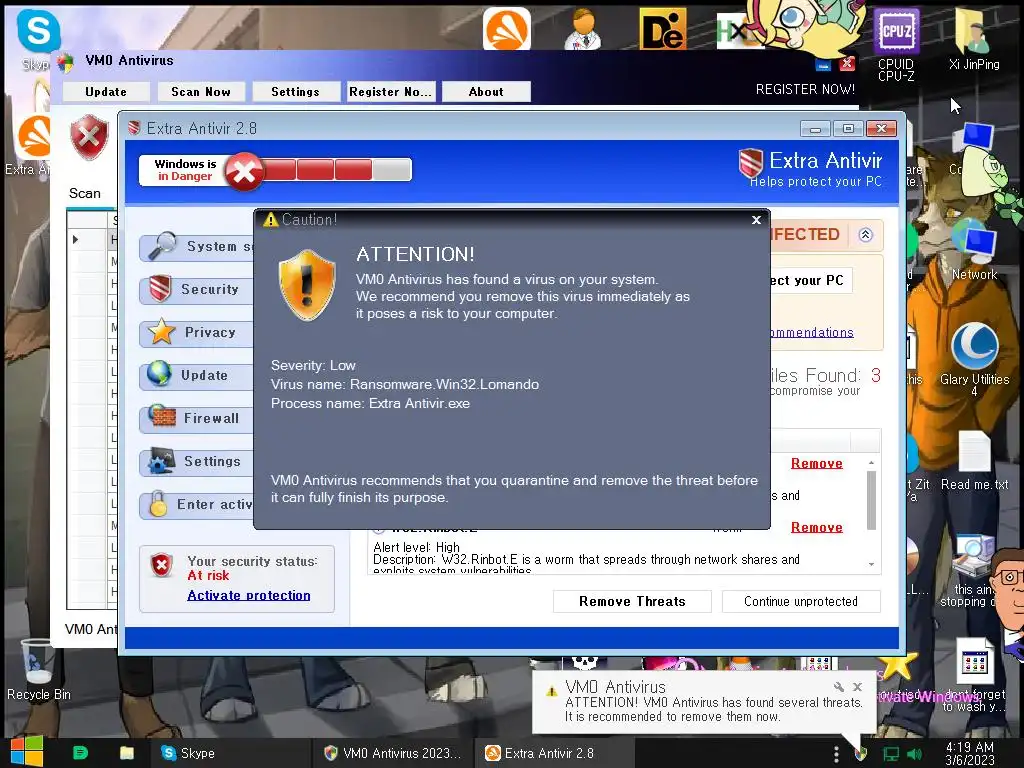Click the red shield security status icon
Image resolution: width=1024 pixels, height=768 pixels.
click(161, 566)
